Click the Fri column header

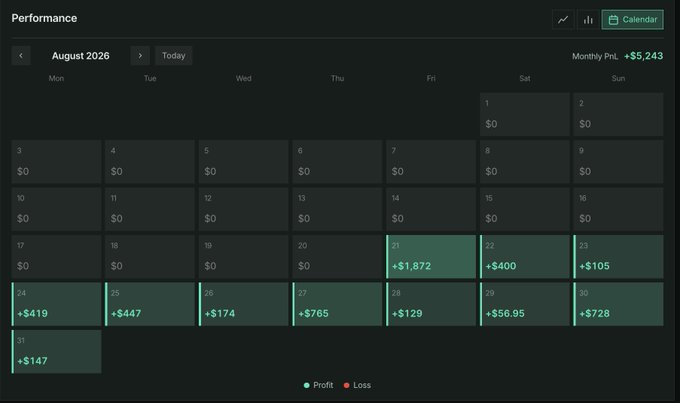click(x=431, y=79)
